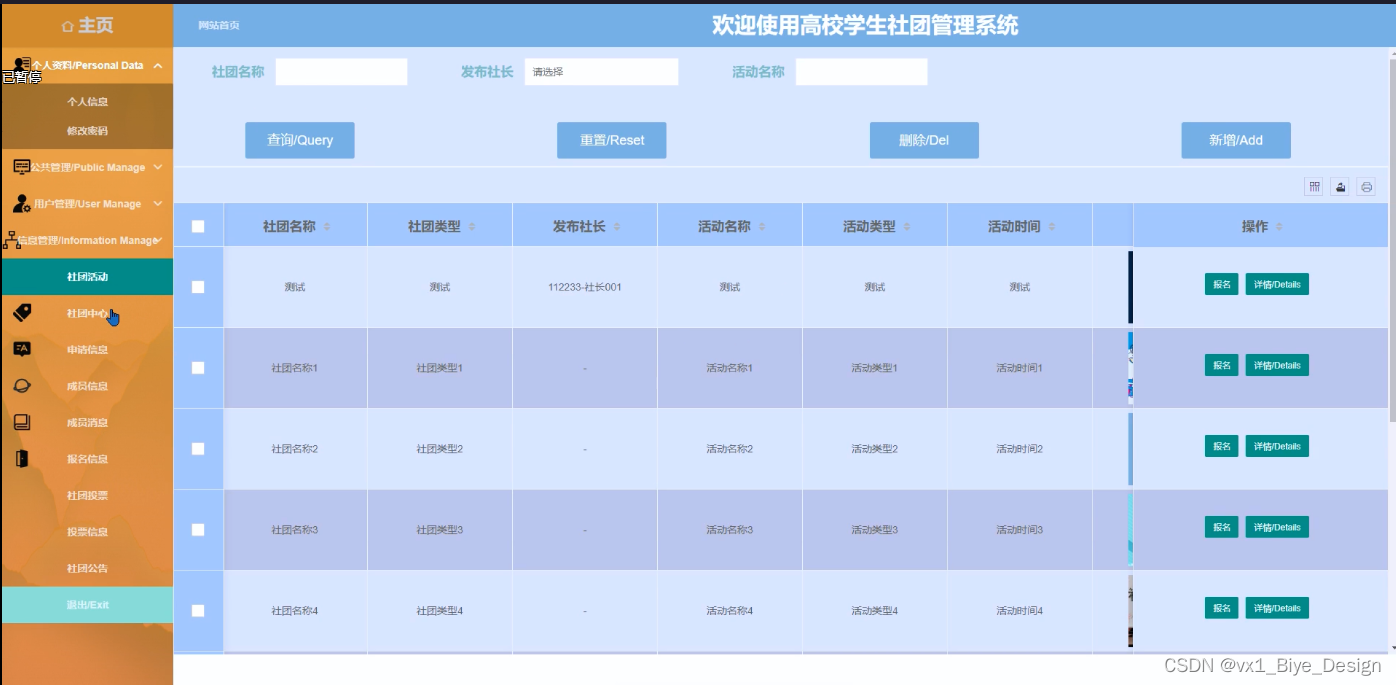Sort by the 活动时间 column arrows
Viewport: 1396px width, 685px height.
(1052, 227)
